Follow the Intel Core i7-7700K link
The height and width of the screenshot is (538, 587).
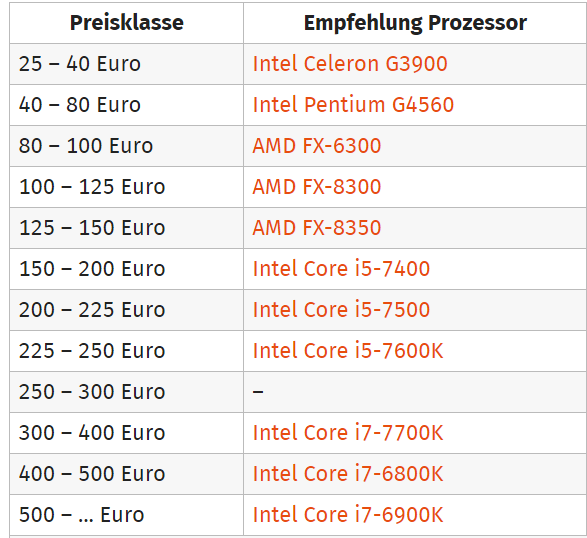pyautogui.click(x=348, y=432)
